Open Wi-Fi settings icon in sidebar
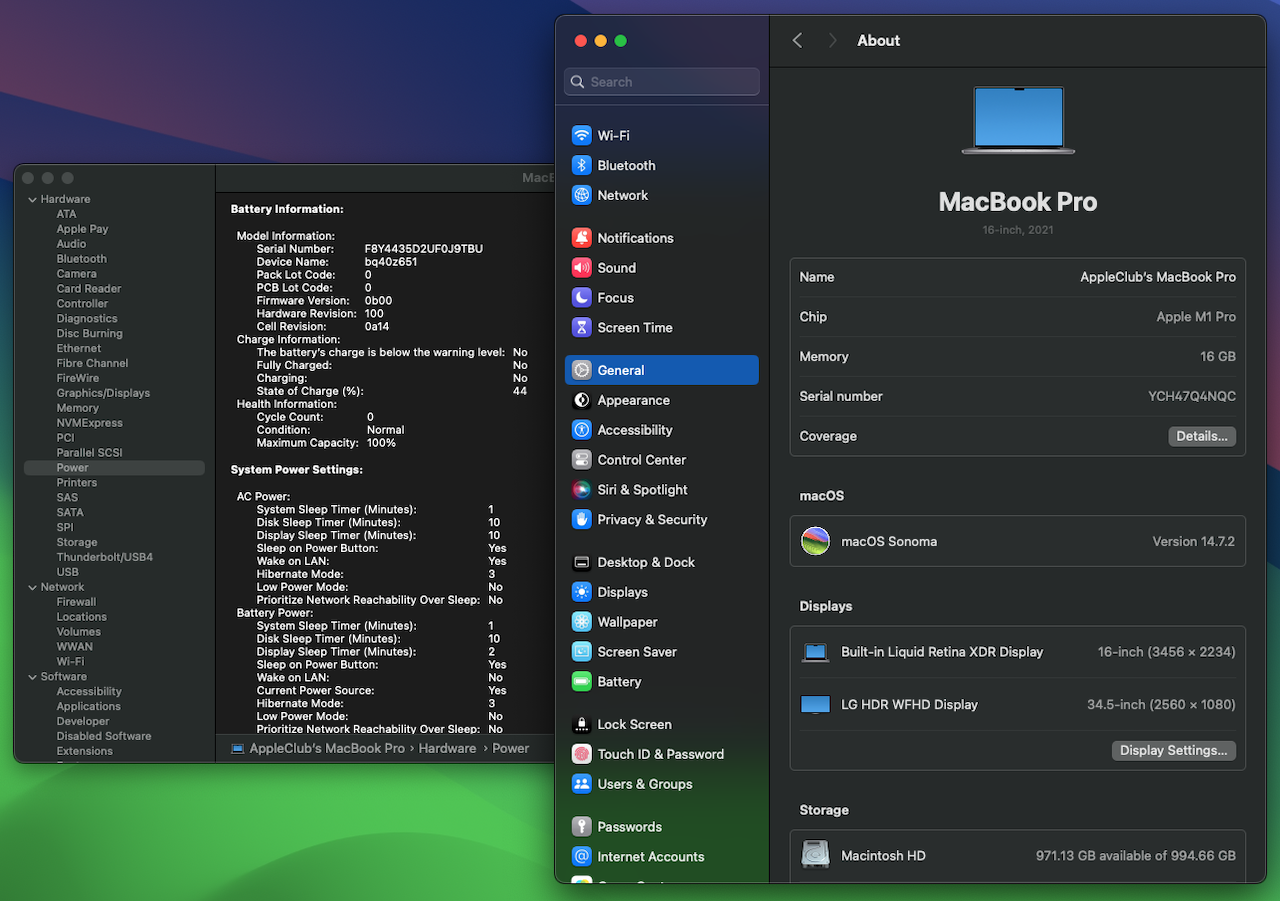 click(x=581, y=135)
